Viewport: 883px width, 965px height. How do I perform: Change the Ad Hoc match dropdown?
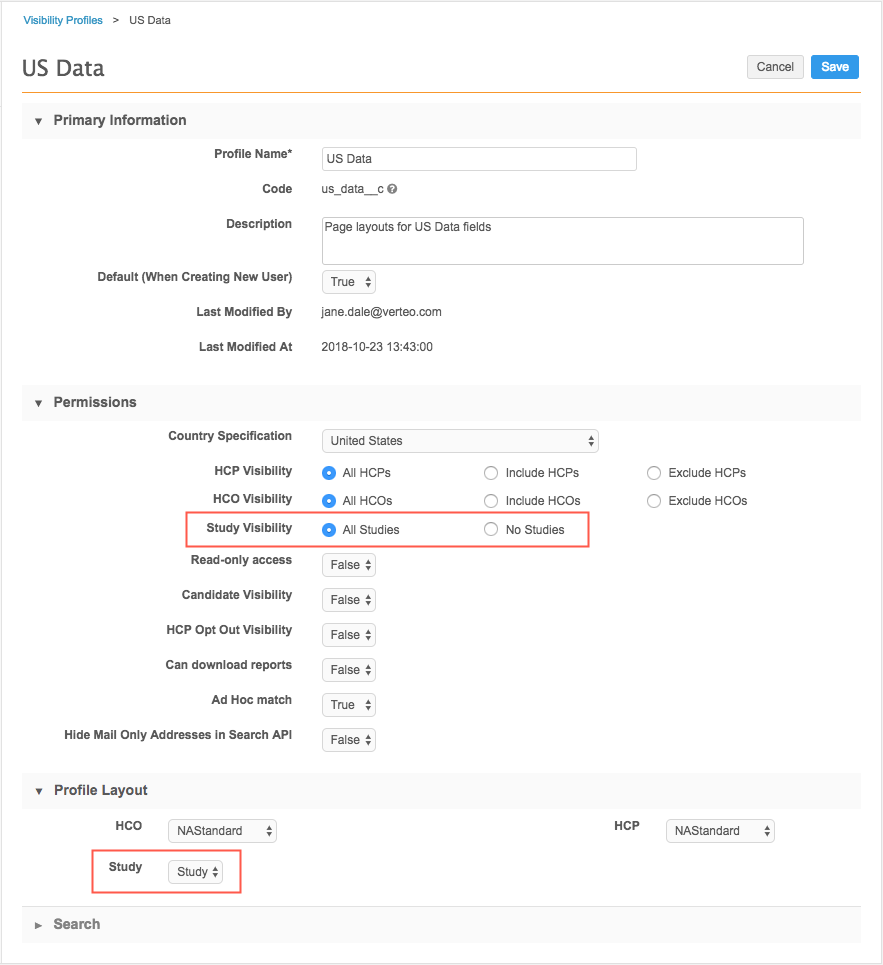(349, 705)
